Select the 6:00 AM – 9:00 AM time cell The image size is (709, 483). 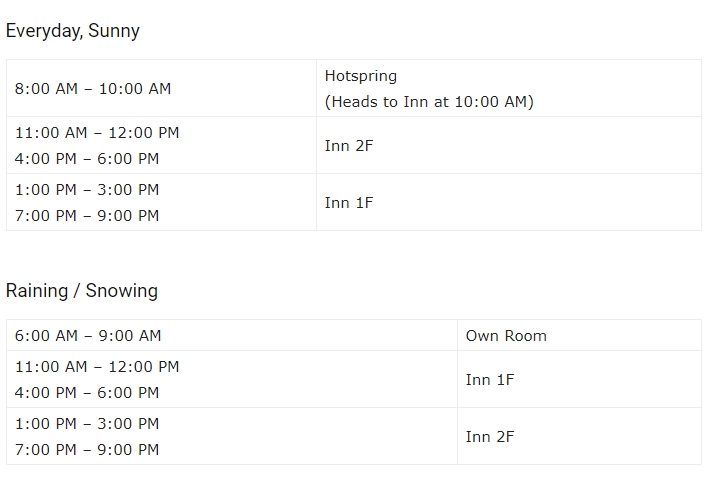(88, 336)
